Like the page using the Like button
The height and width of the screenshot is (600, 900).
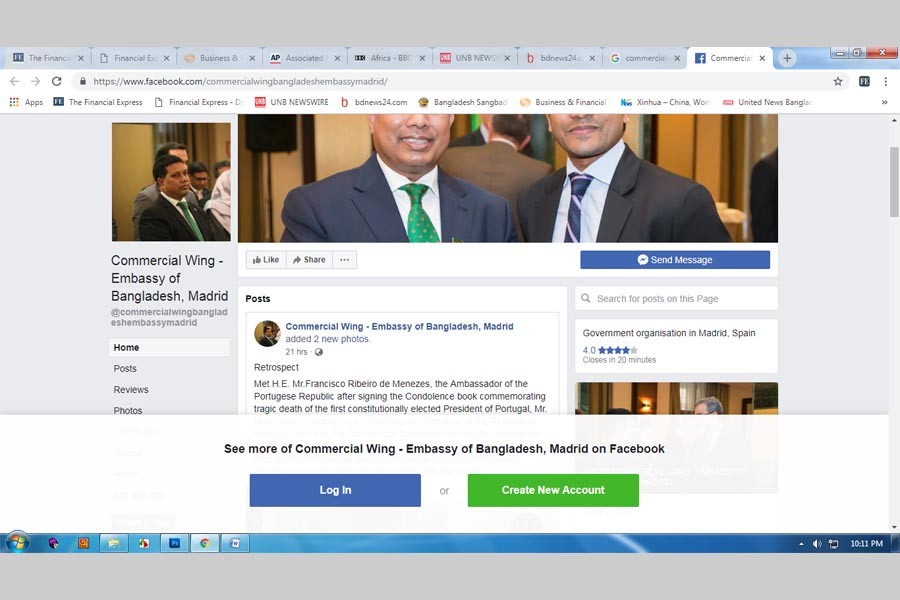point(266,260)
